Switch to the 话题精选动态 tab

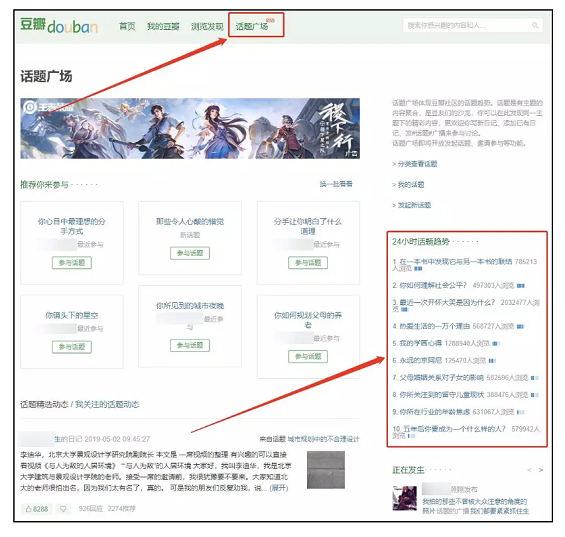[x=44, y=404]
